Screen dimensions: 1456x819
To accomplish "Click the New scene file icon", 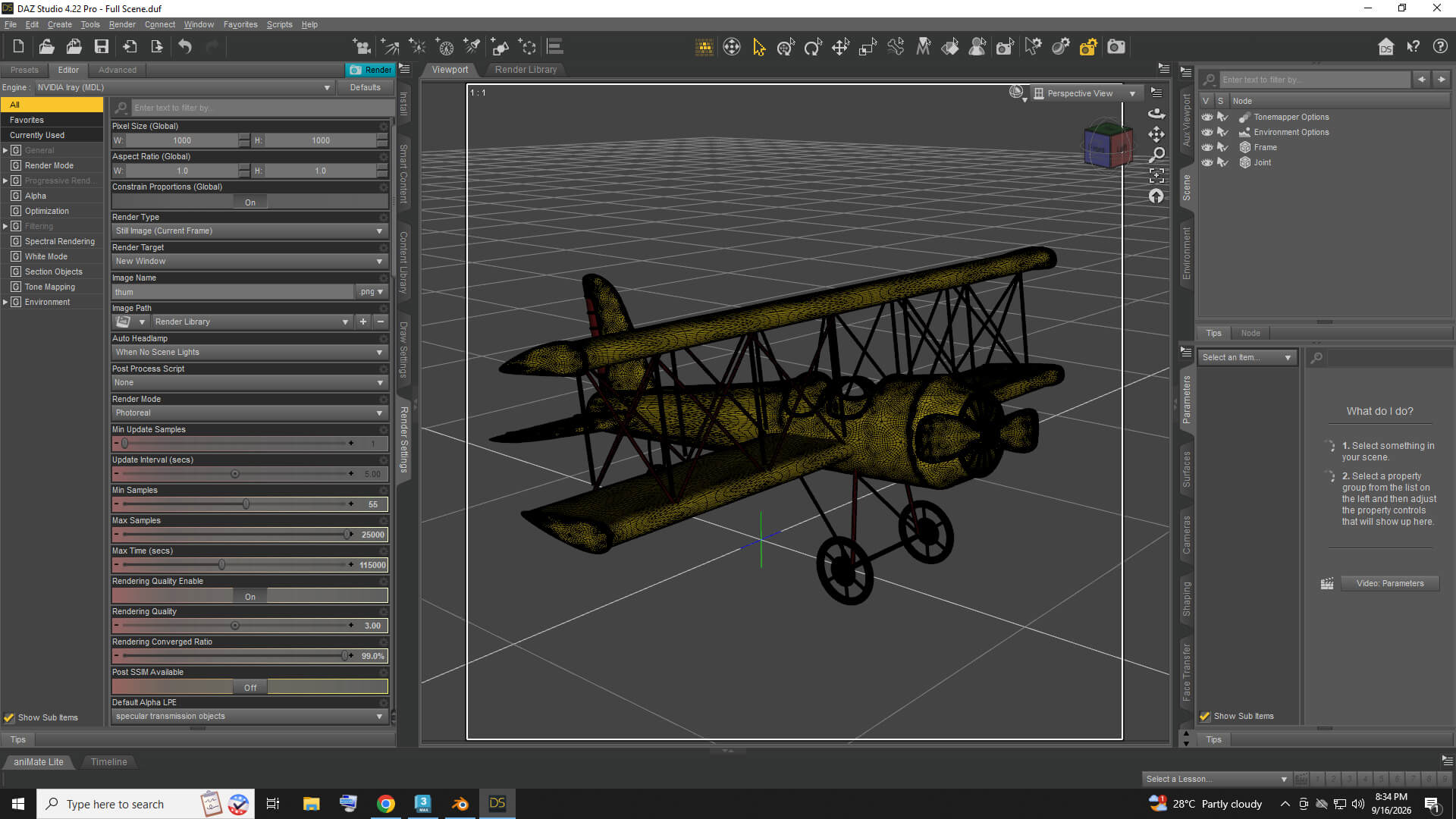I will coord(18,47).
